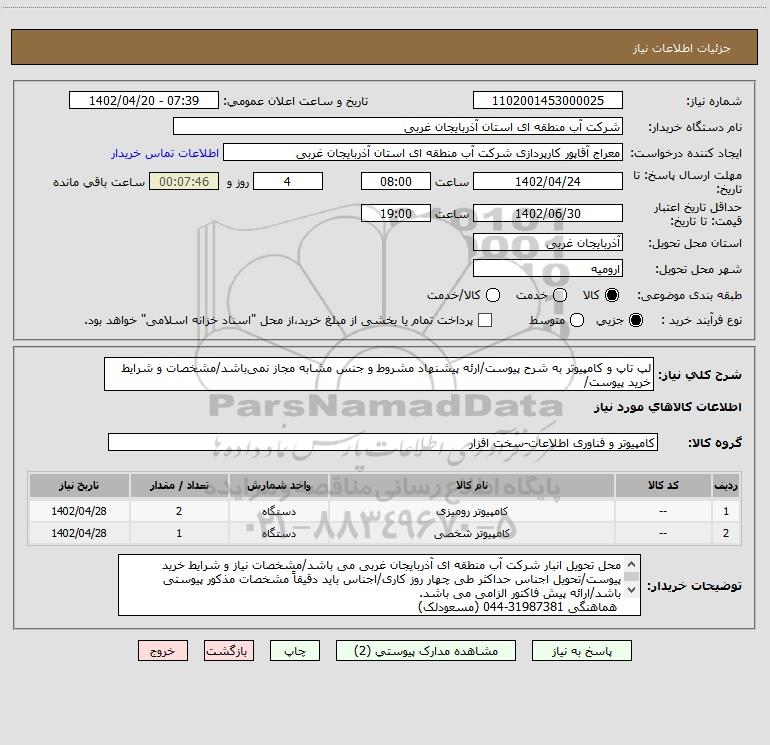Open مشاهده مدارک پیوستی (2) button
The height and width of the screenshot is (745, 770).
(x=426, y=651)
